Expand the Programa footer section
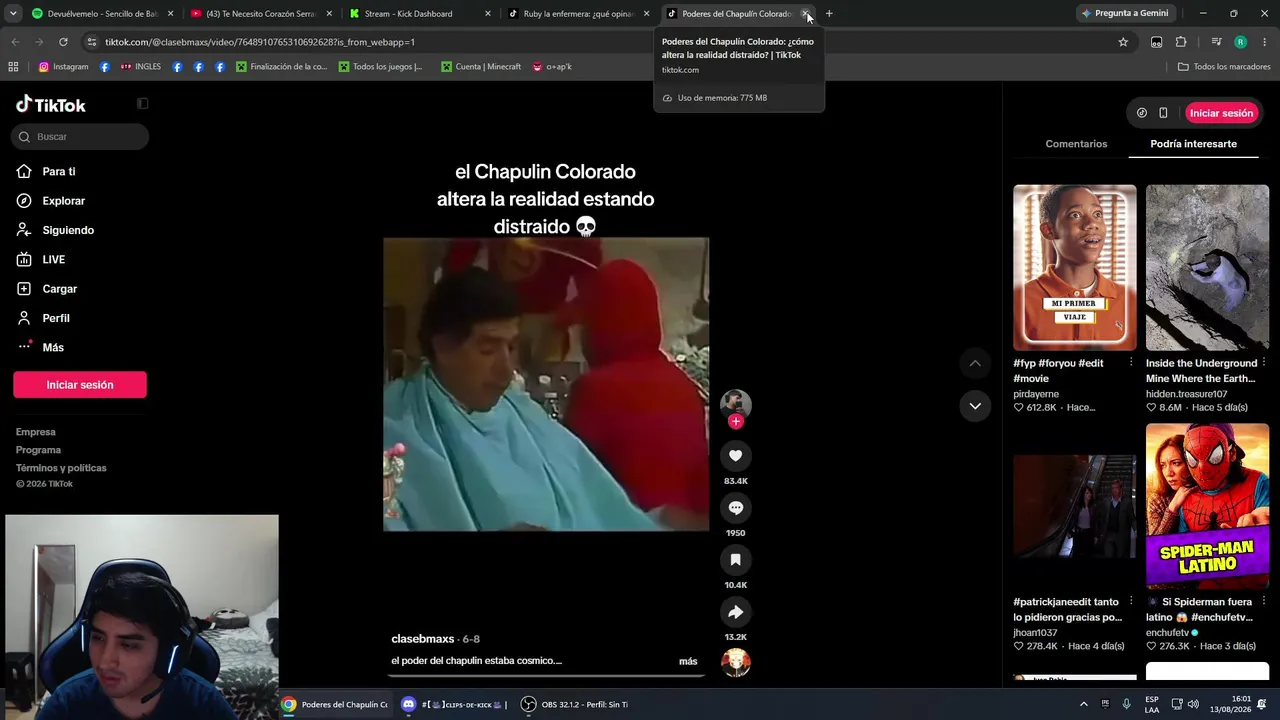The image size is (1280, 720). point(38,450)
